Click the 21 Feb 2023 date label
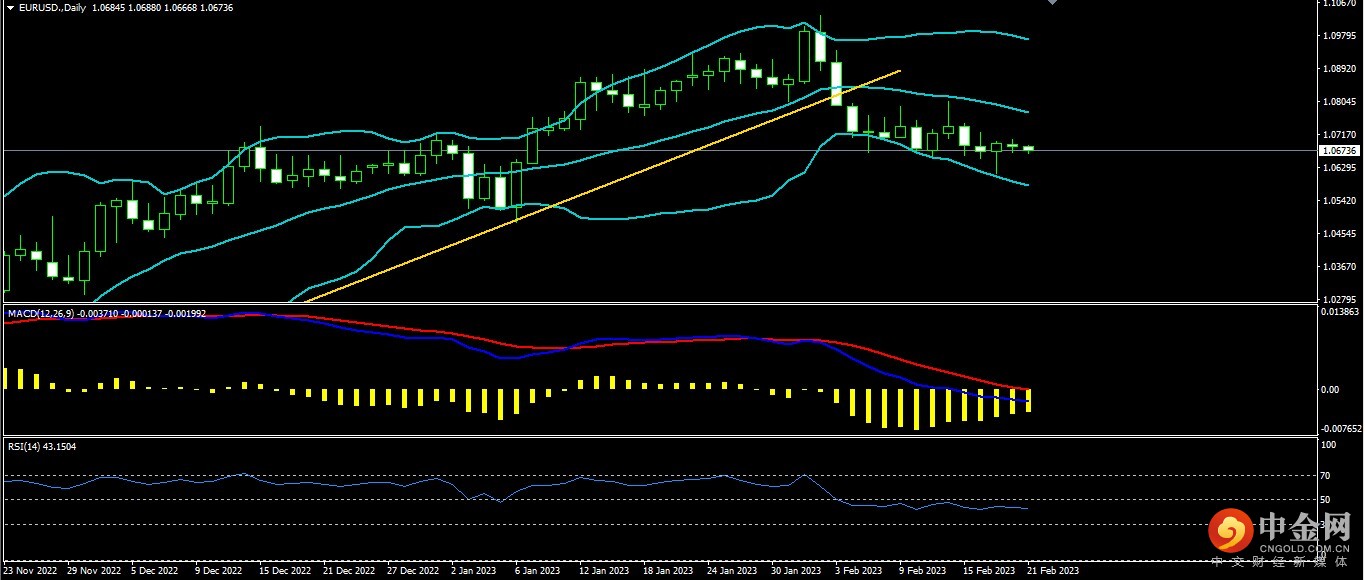1365x580 pixels. click(x=1051, y=571)
